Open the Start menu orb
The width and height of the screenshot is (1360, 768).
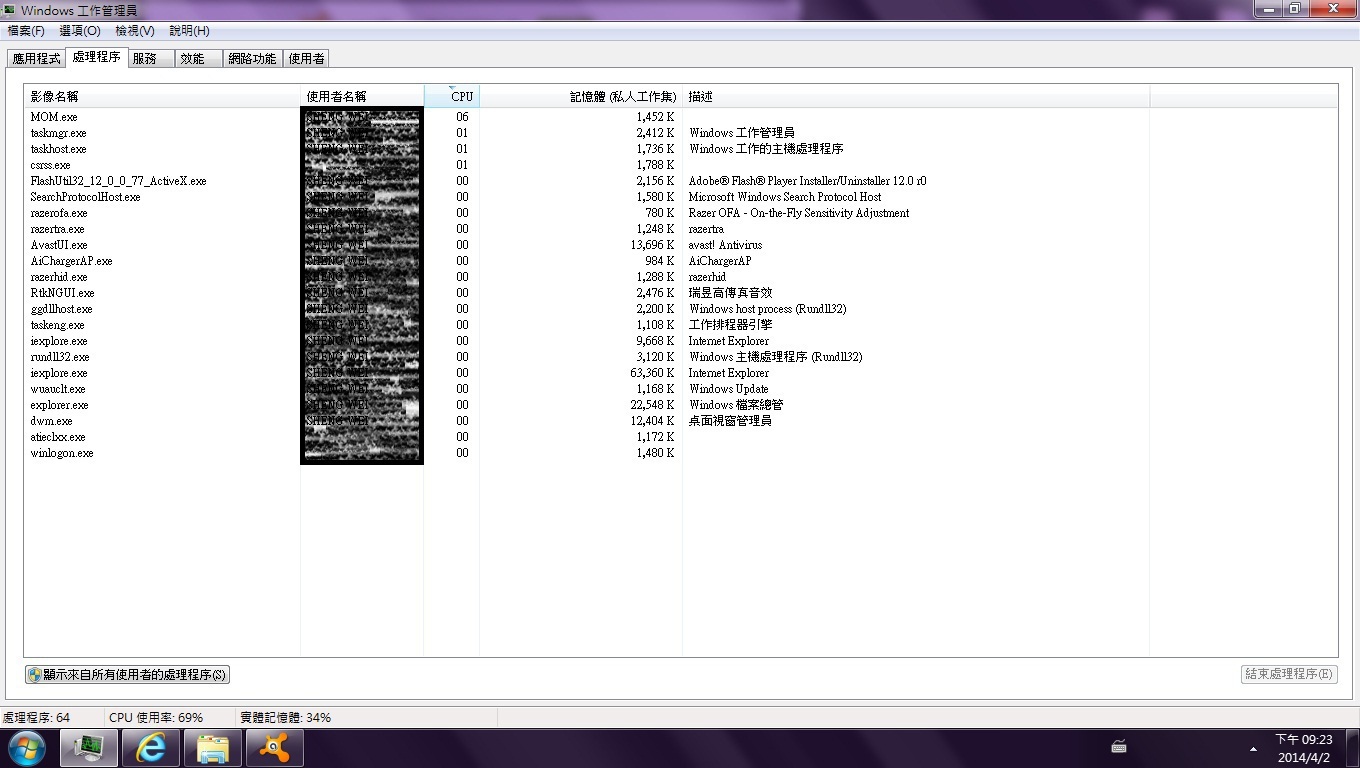click(25, 747)
